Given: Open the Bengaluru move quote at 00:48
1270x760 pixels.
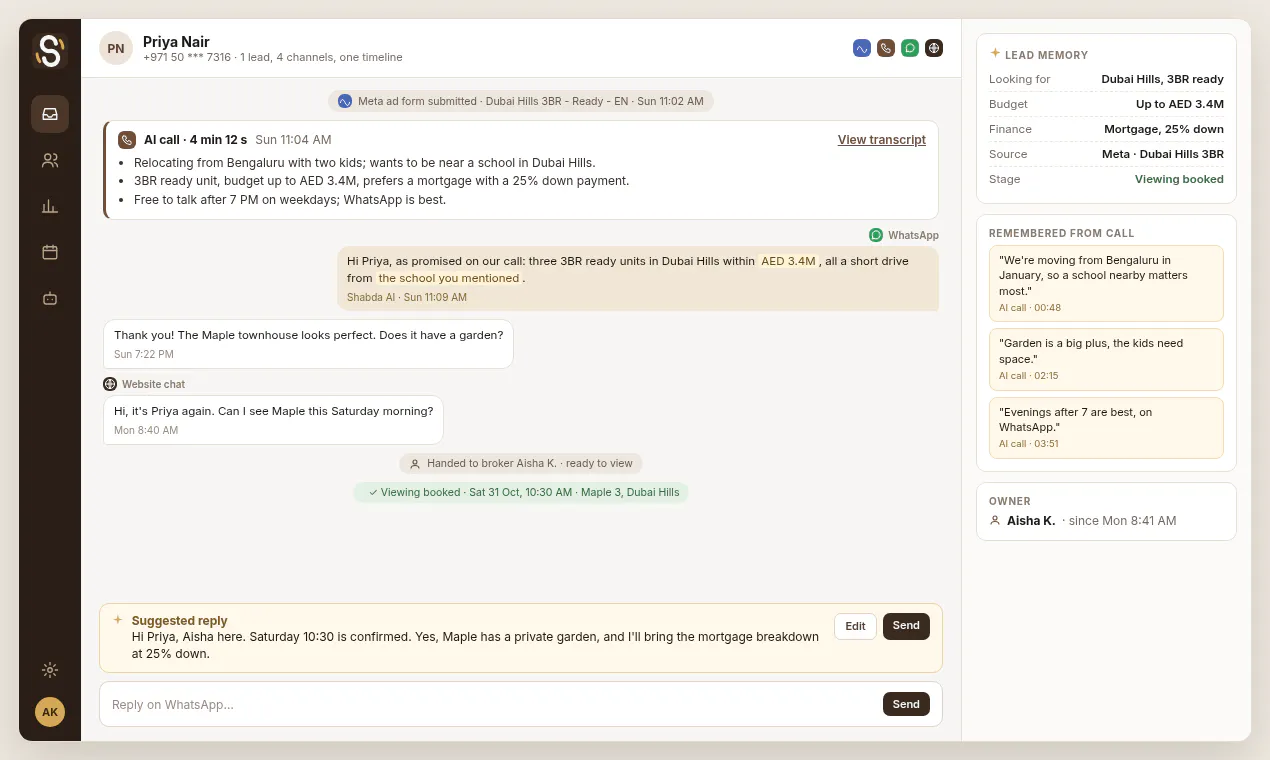Looking at the screenshot, I should (1106, 283).
